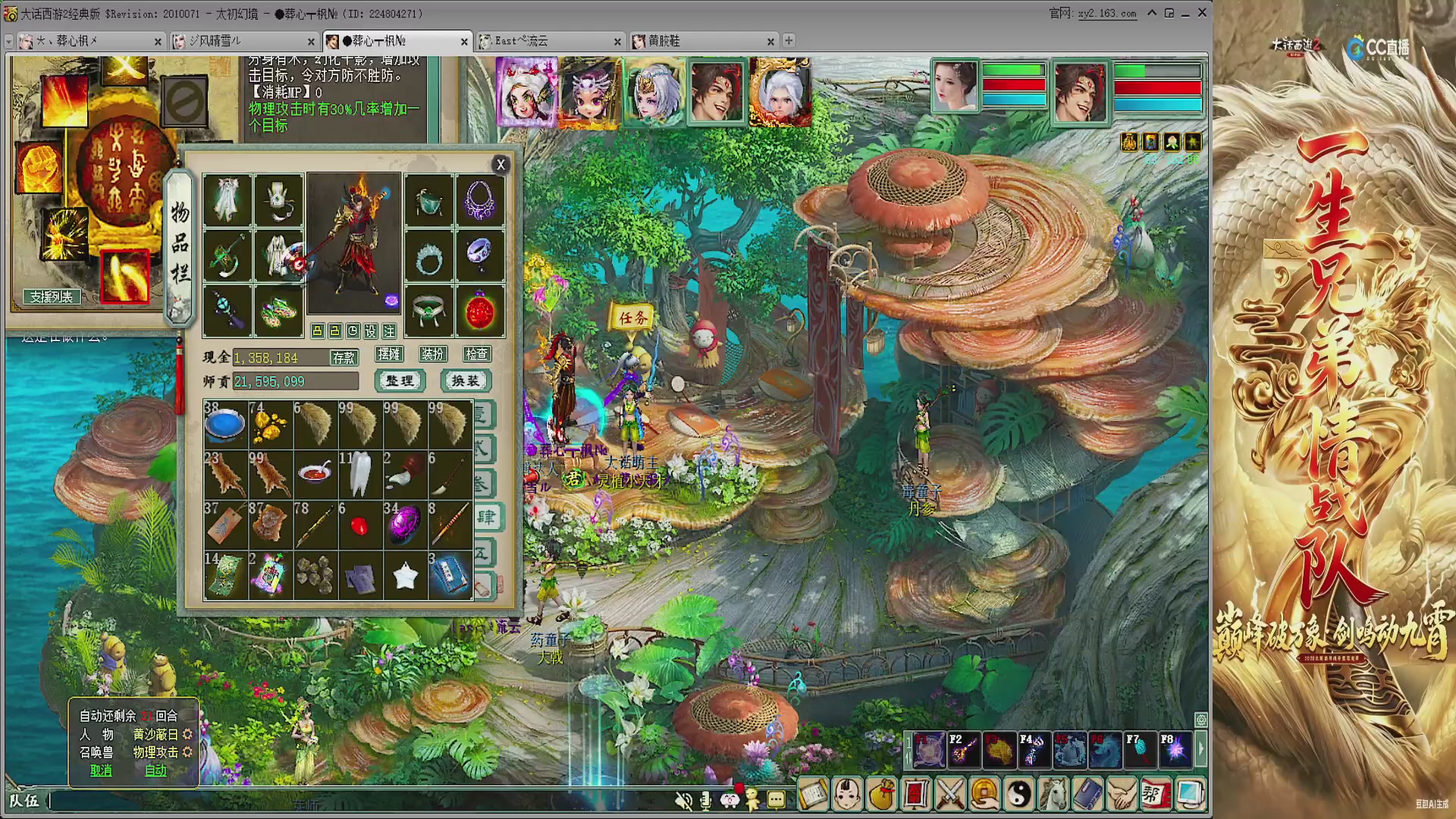The width and height of the screenshot is (1456, 819).
Task: Click the red flame skill icon
Action: [64, 102]
